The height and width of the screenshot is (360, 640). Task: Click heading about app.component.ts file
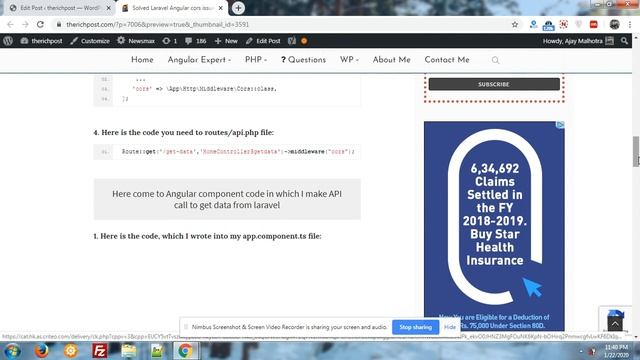(x=207, y=236)
